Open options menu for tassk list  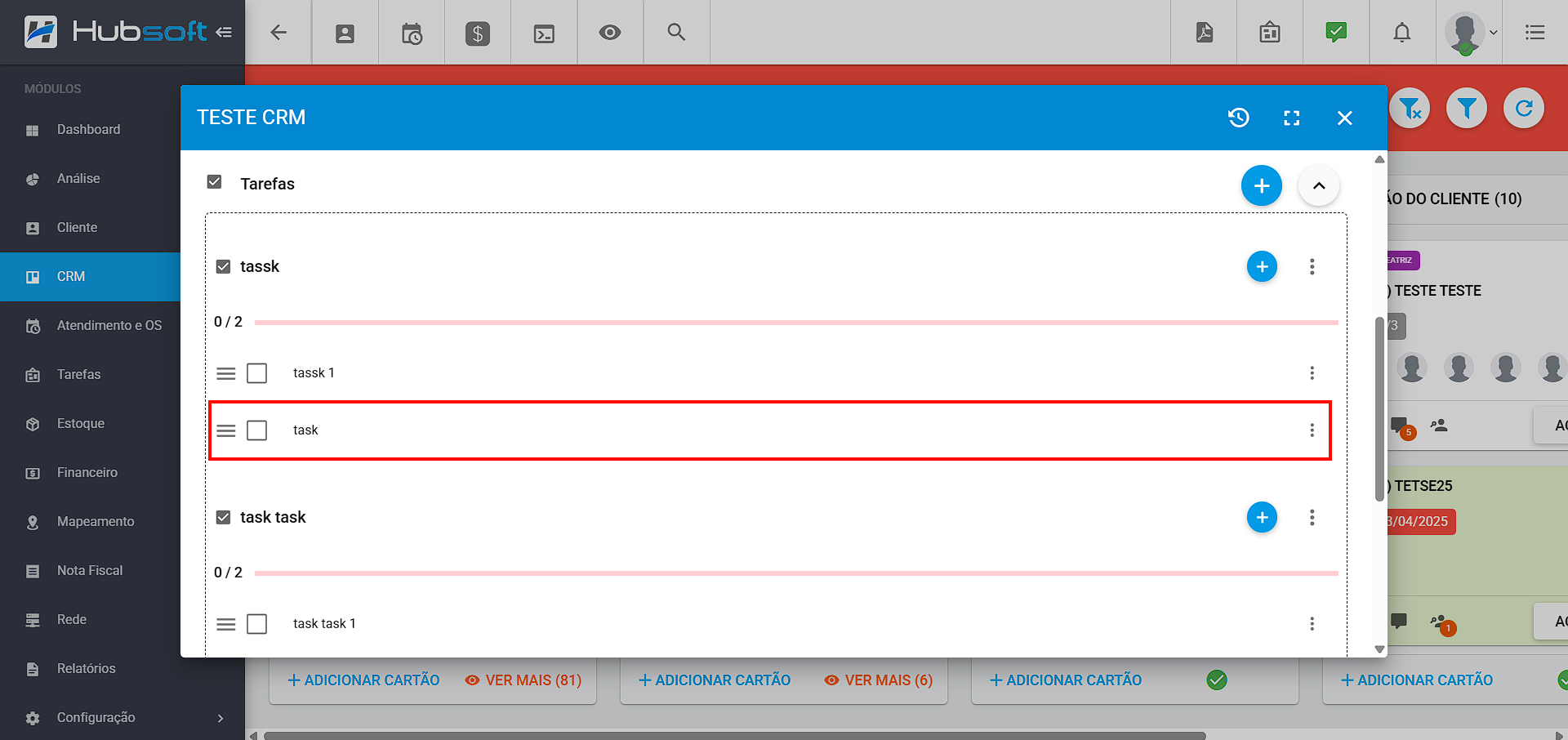pos(1312,266)
